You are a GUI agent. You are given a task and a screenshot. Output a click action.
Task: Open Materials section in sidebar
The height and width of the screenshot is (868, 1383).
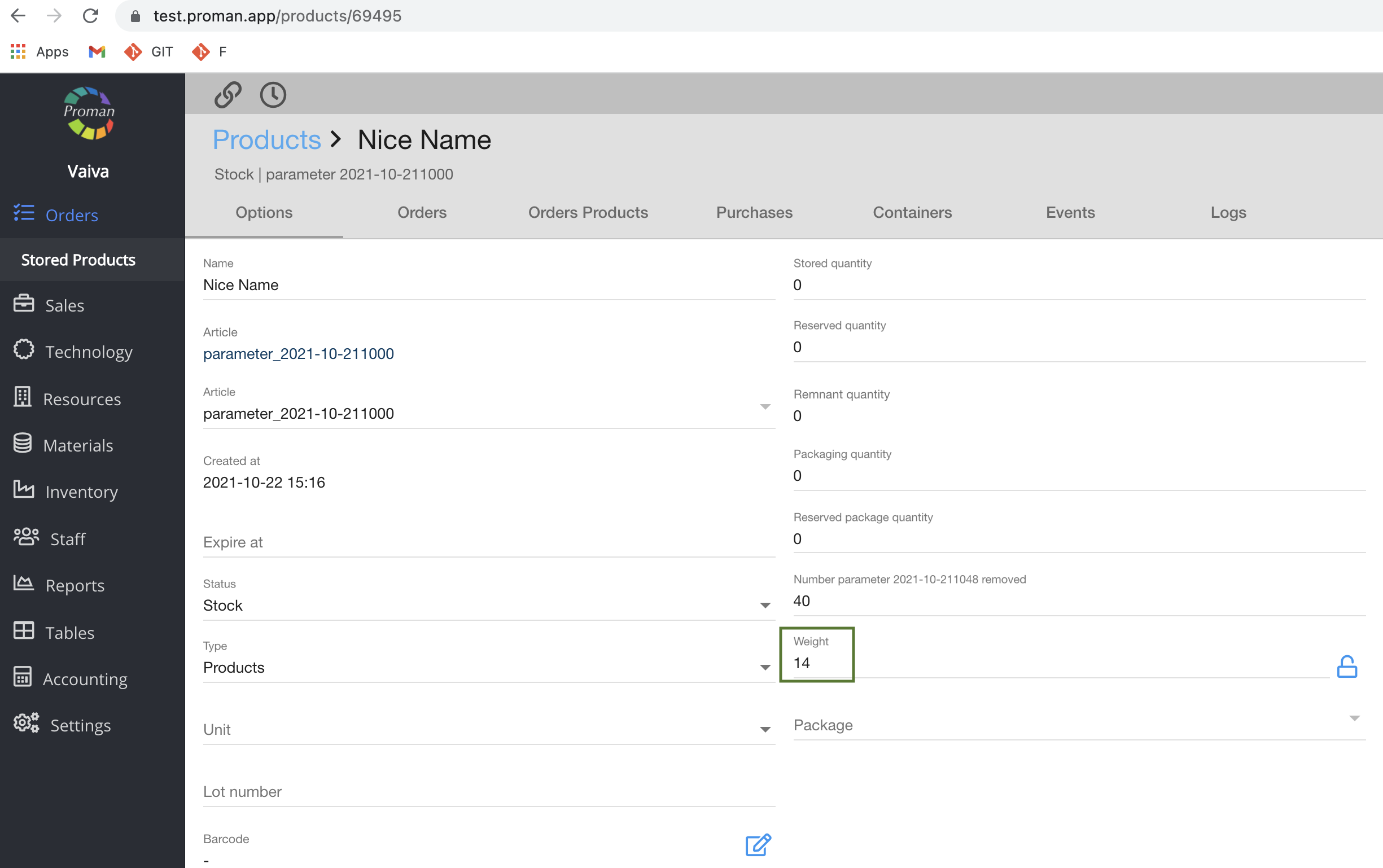78,445
